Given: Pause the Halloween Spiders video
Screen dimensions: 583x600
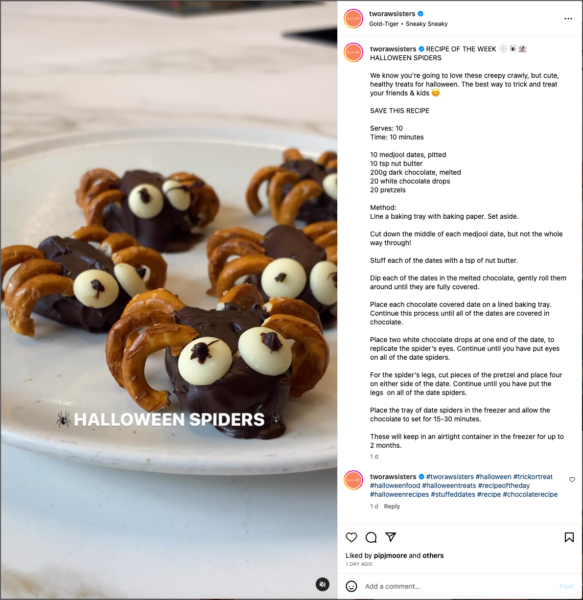Looking at the screenshot, I should [169, 300].
